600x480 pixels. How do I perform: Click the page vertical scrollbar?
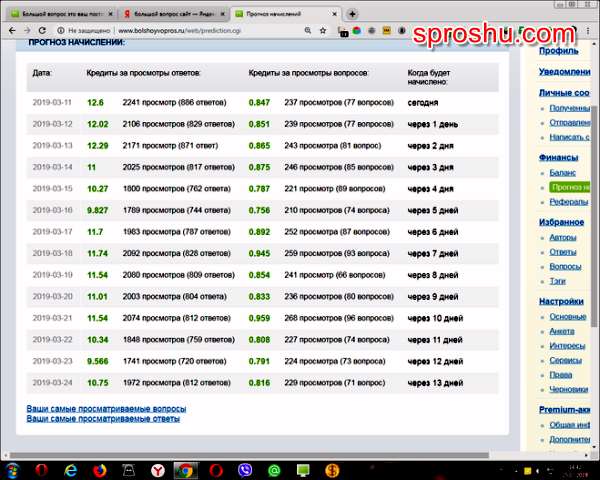tap(594, 250)
